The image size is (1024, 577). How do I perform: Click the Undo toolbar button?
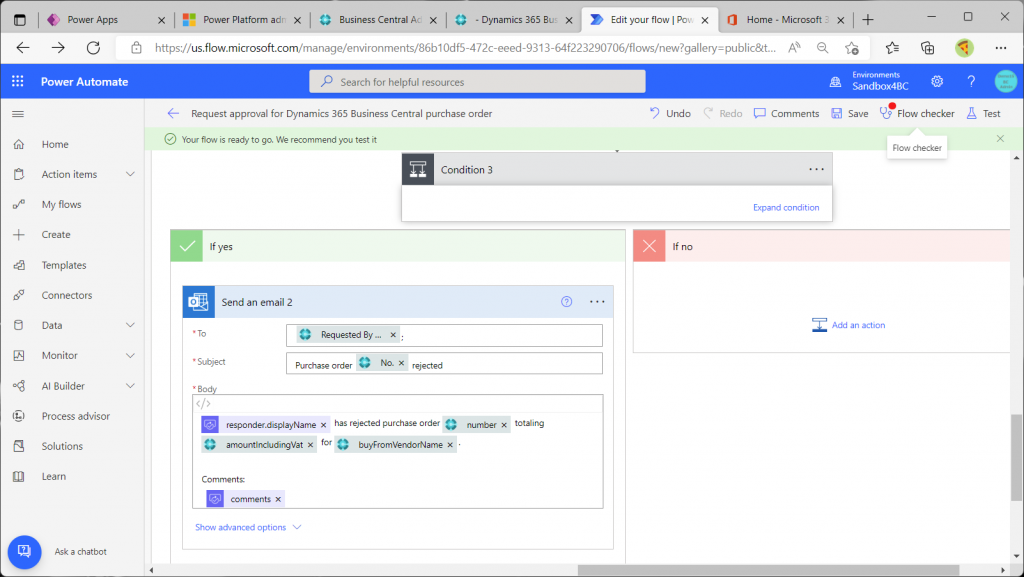(669, 114)
